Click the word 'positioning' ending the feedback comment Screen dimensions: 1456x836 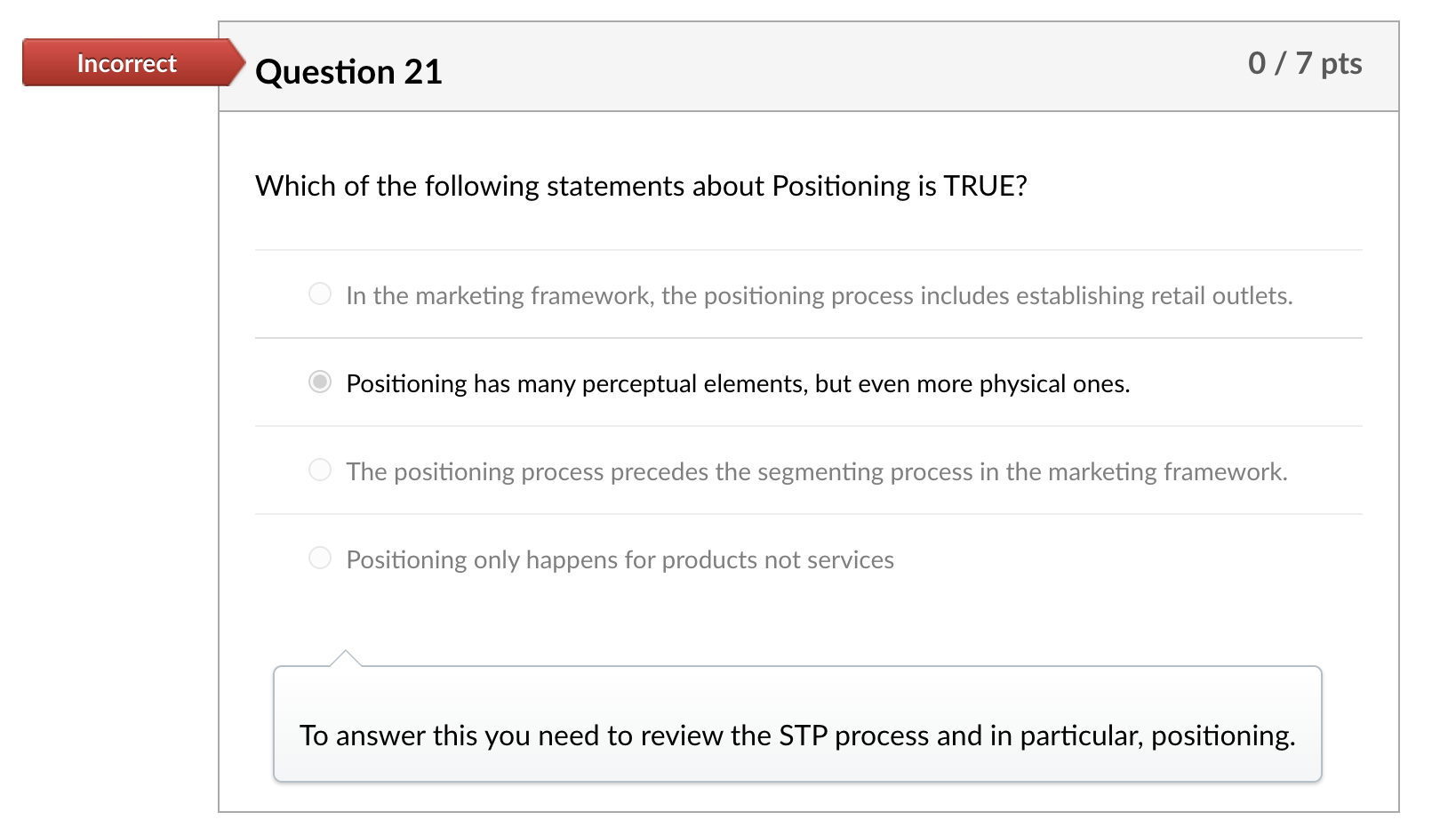(1222, 736)
